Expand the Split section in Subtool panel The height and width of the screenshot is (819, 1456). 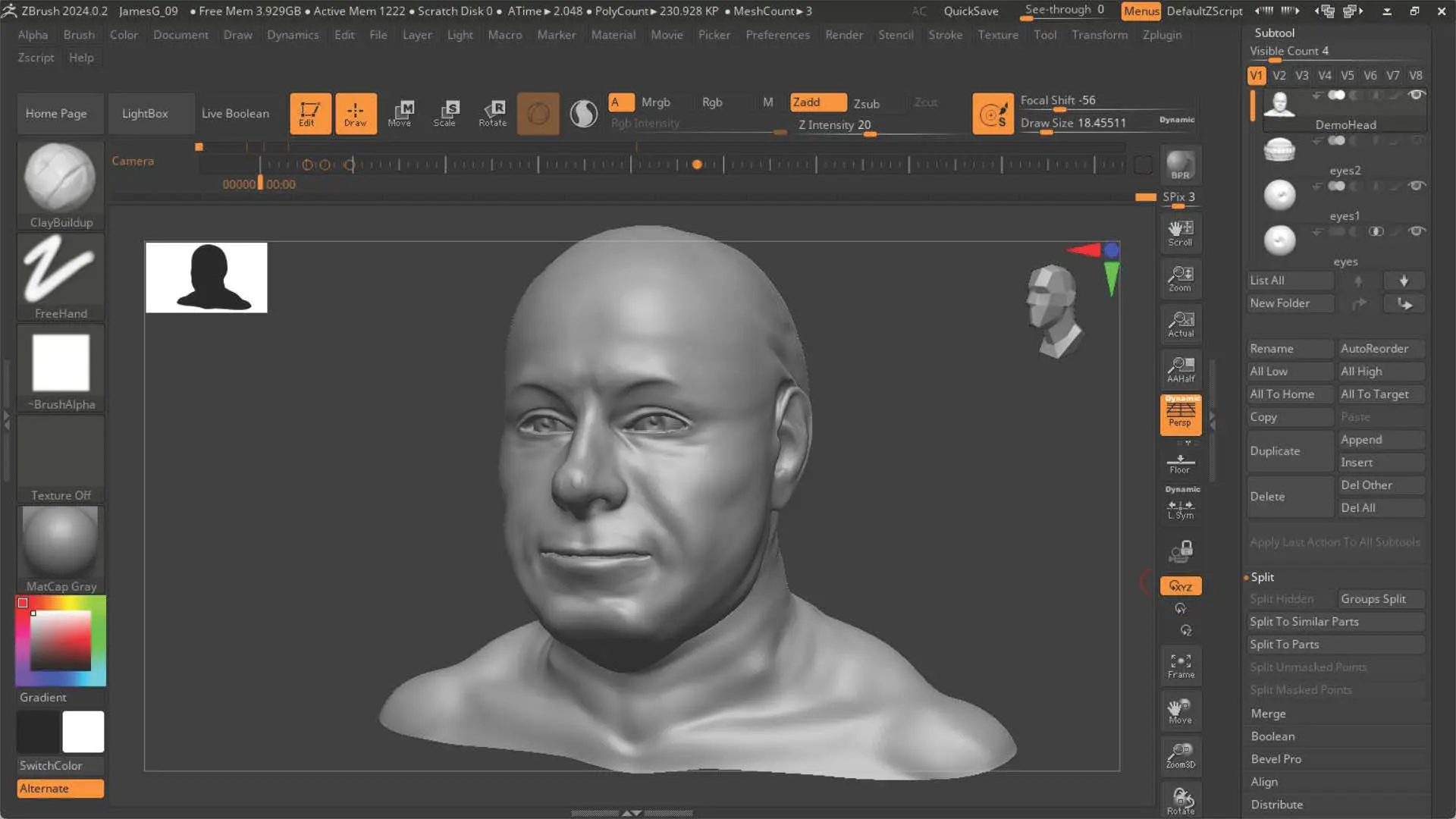[1263, 576]
